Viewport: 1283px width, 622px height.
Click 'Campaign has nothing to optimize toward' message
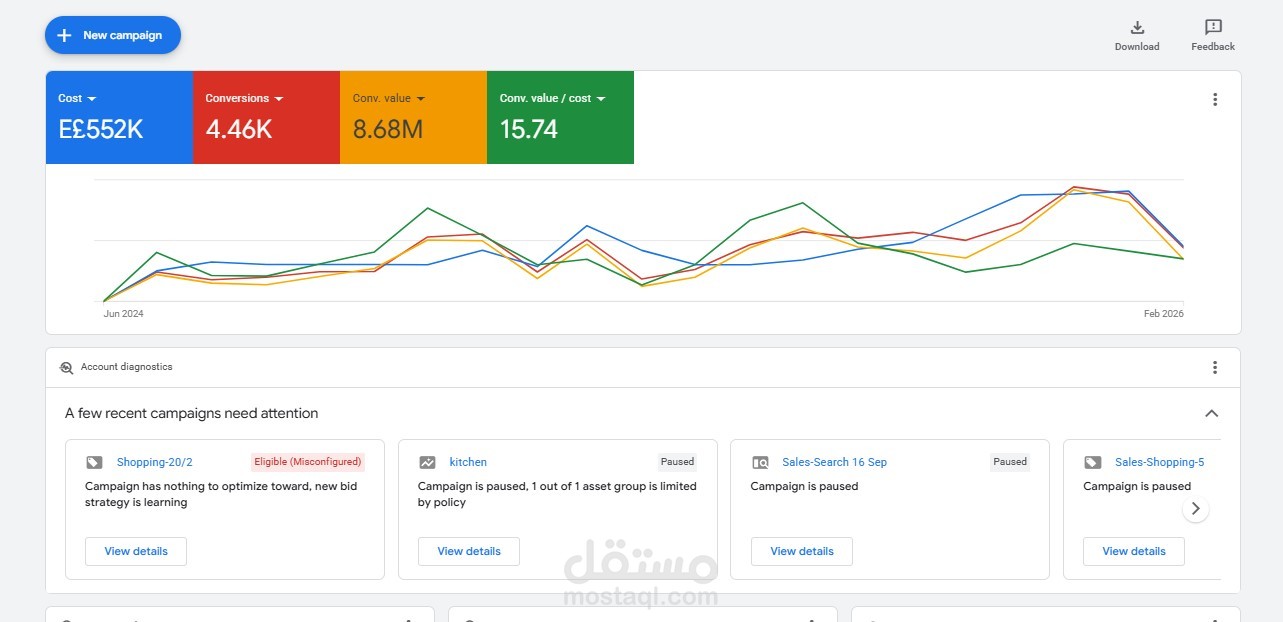221,494
